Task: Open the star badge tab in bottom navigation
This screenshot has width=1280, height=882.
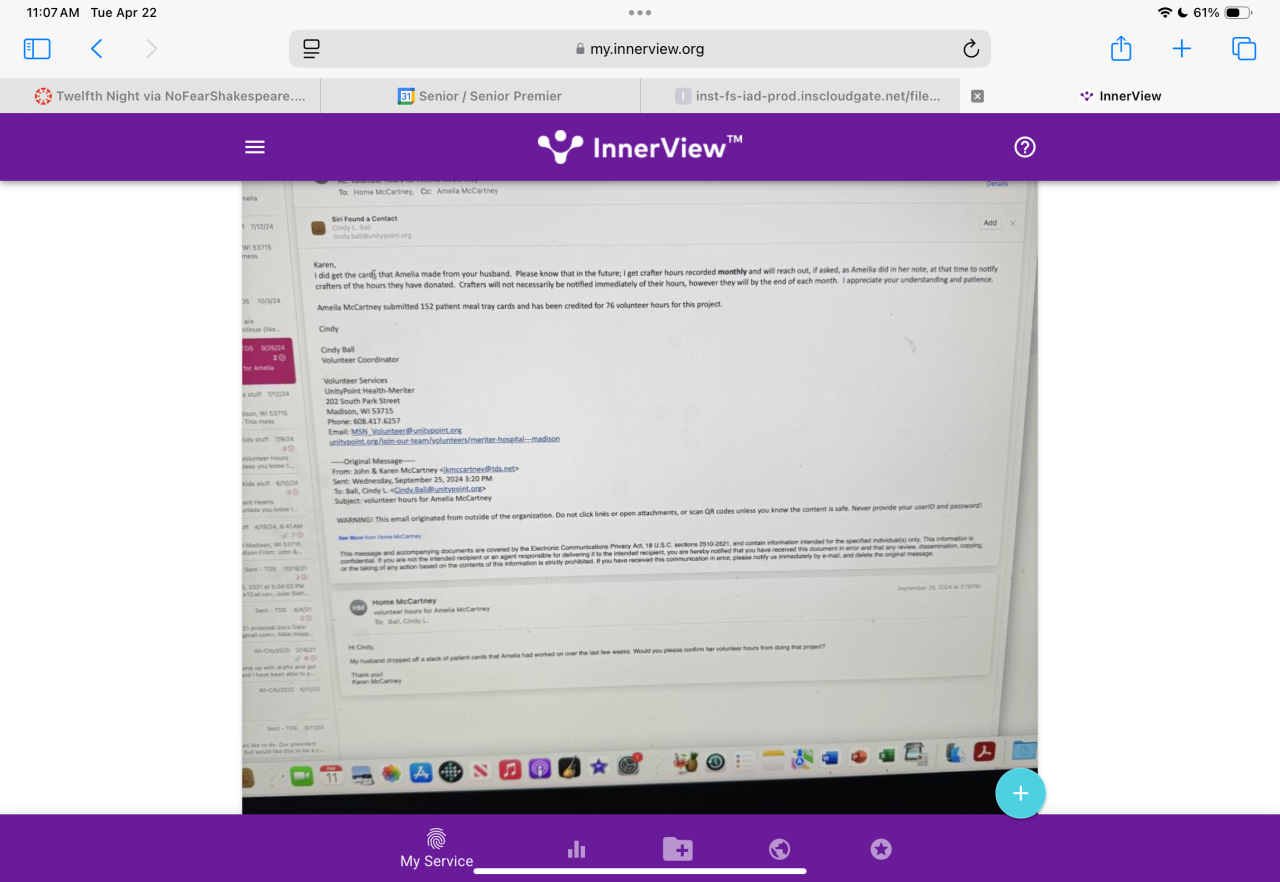Action: [881, 849]
